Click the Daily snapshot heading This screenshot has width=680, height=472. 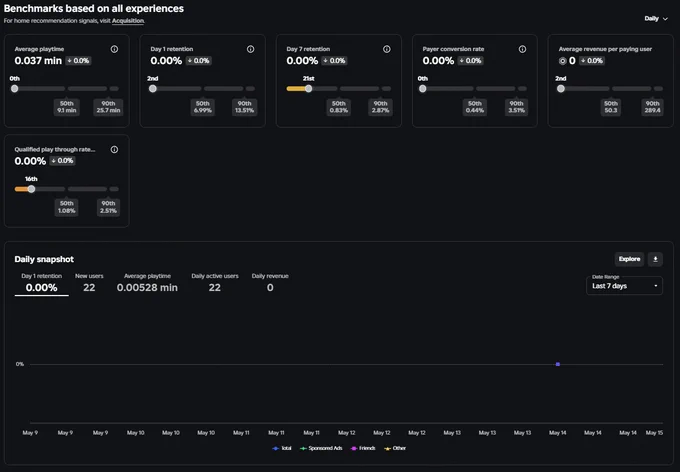click(x=44, y=259)
